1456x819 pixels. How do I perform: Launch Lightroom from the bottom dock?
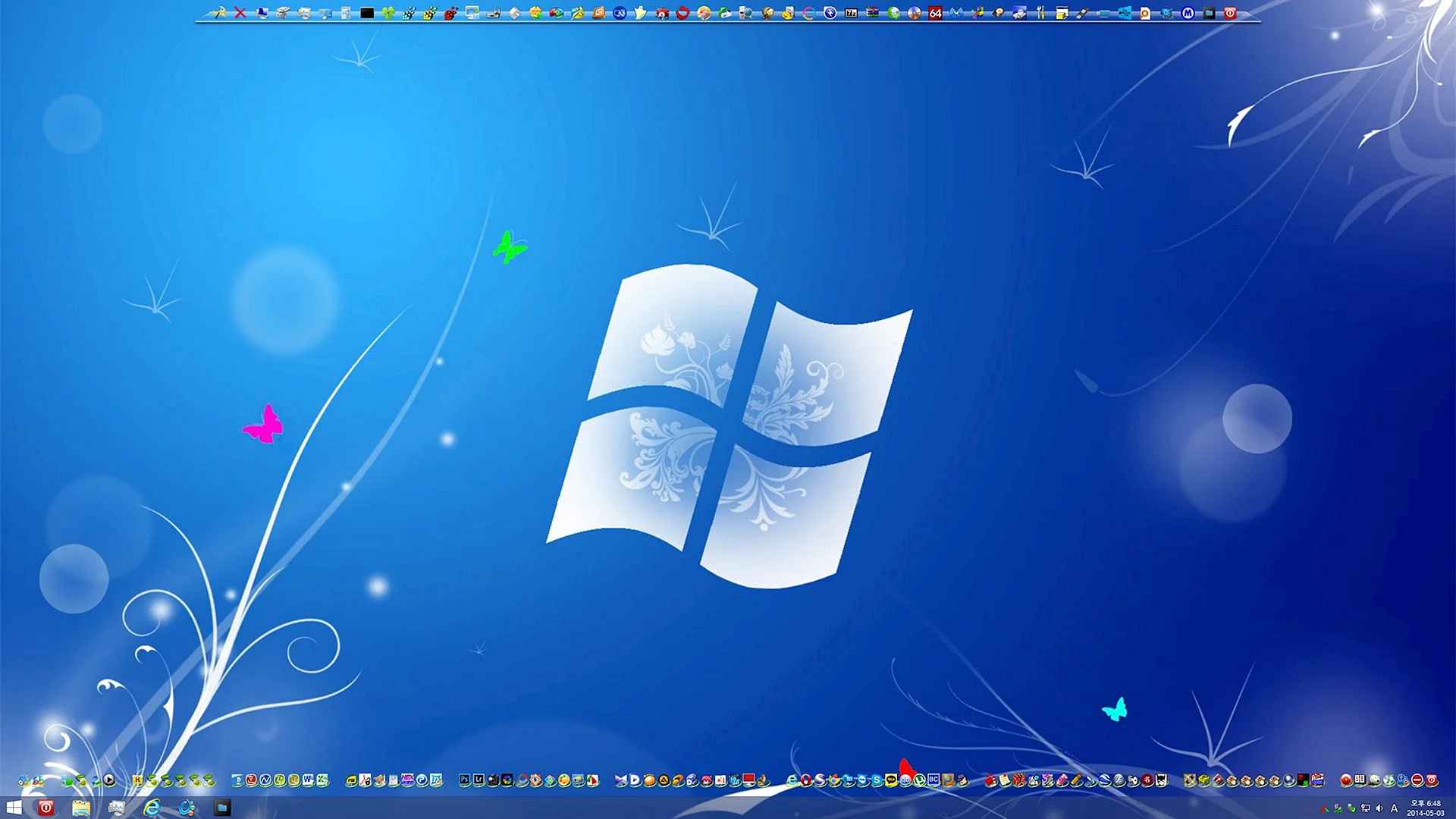479,780
